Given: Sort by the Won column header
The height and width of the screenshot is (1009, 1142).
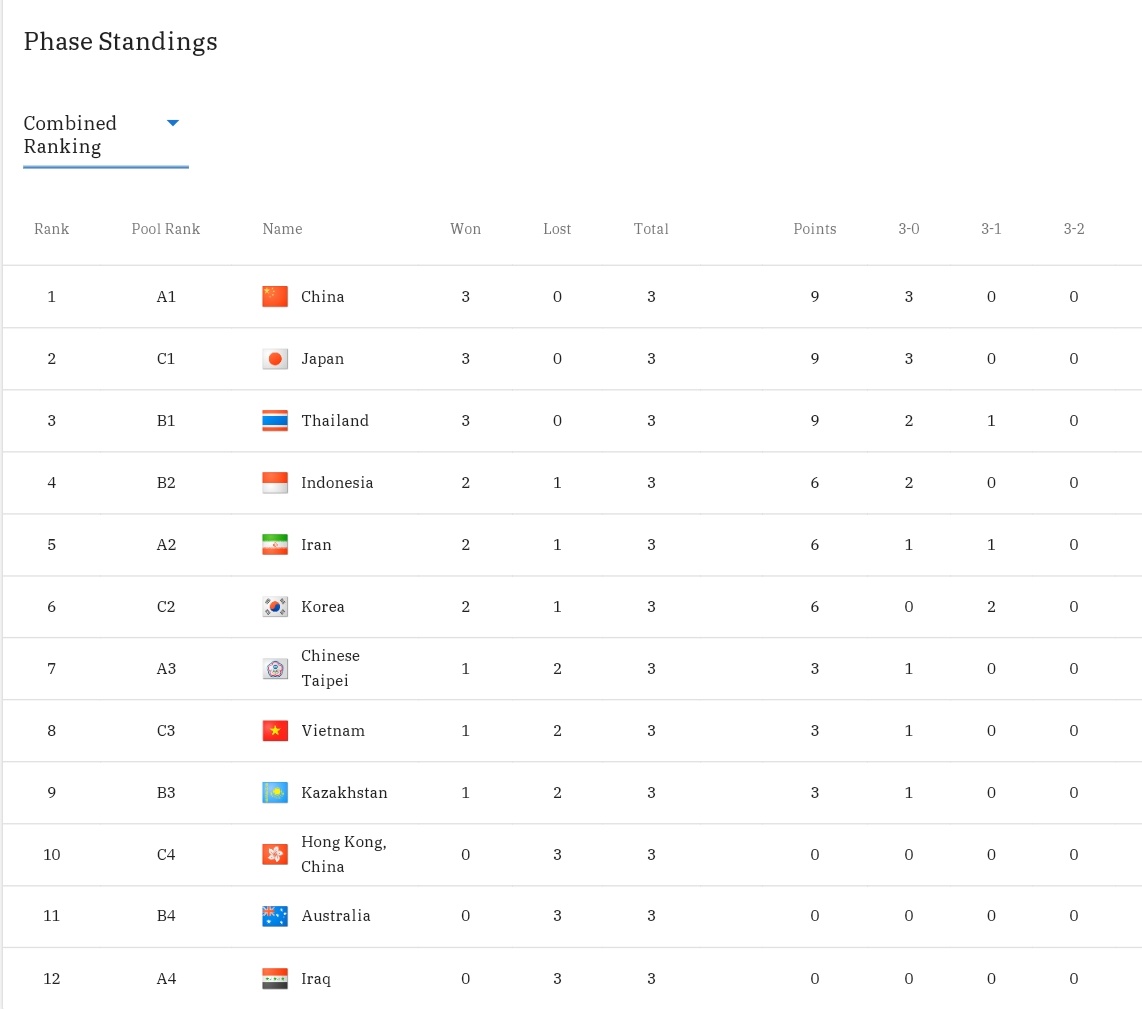Looking at the screenshot, I should point(465,229).
